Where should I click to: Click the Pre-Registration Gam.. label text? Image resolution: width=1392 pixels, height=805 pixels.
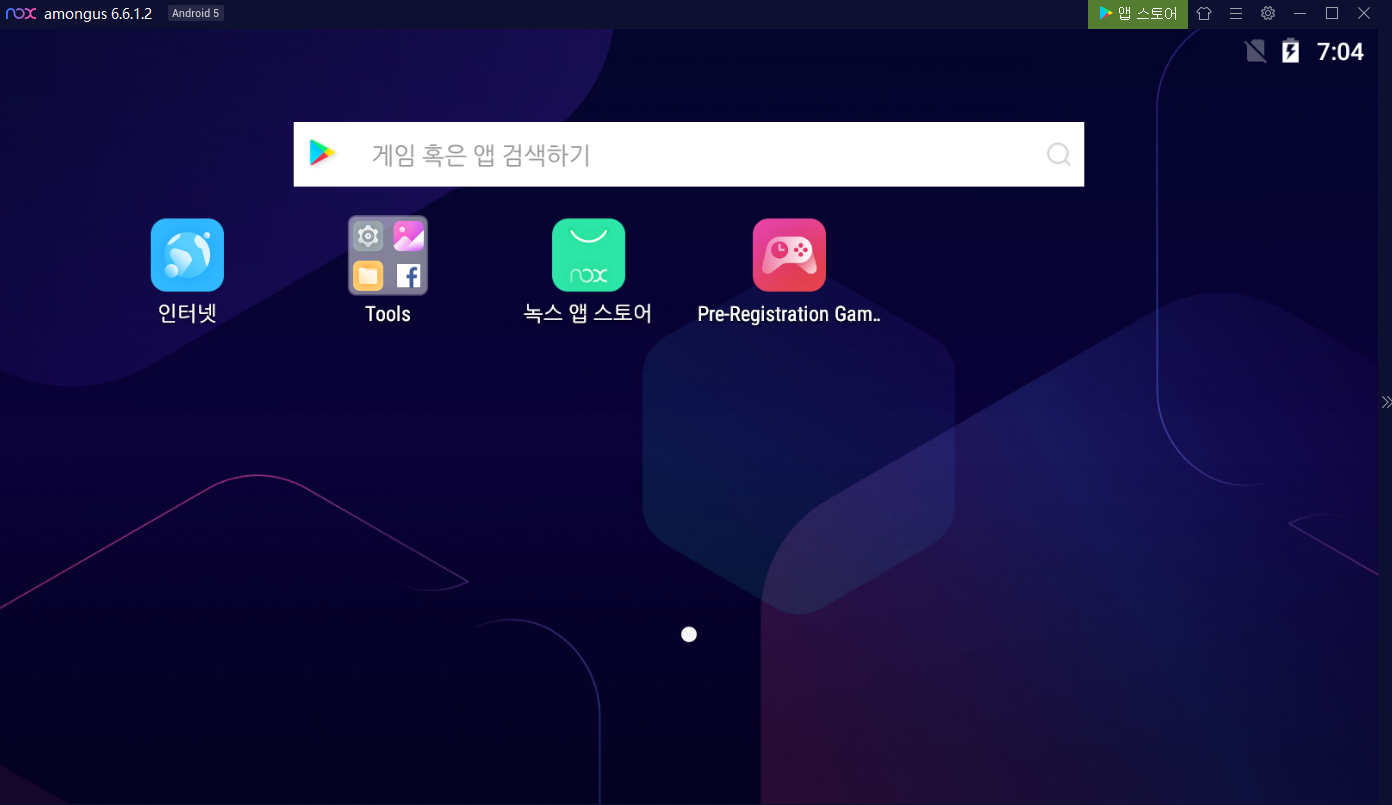click(789, 314)
